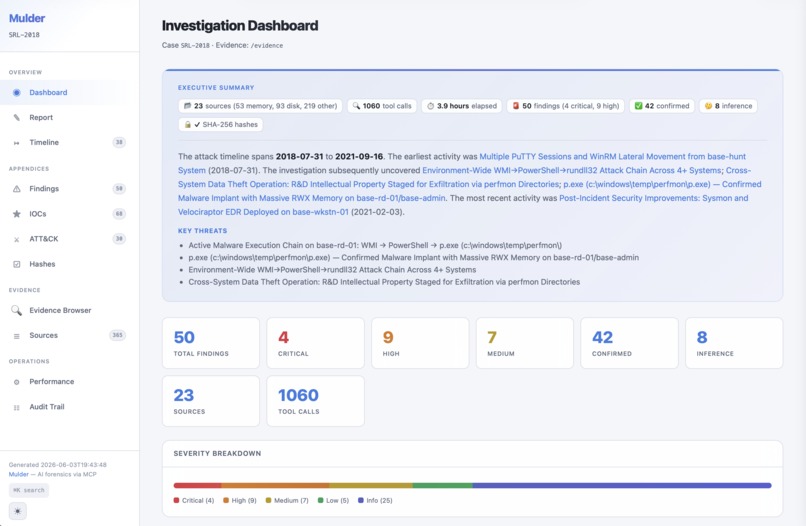Click the Audit Trail grid icon
The width and height of the screenshot is (806, 526).
(x=16, y=407)
